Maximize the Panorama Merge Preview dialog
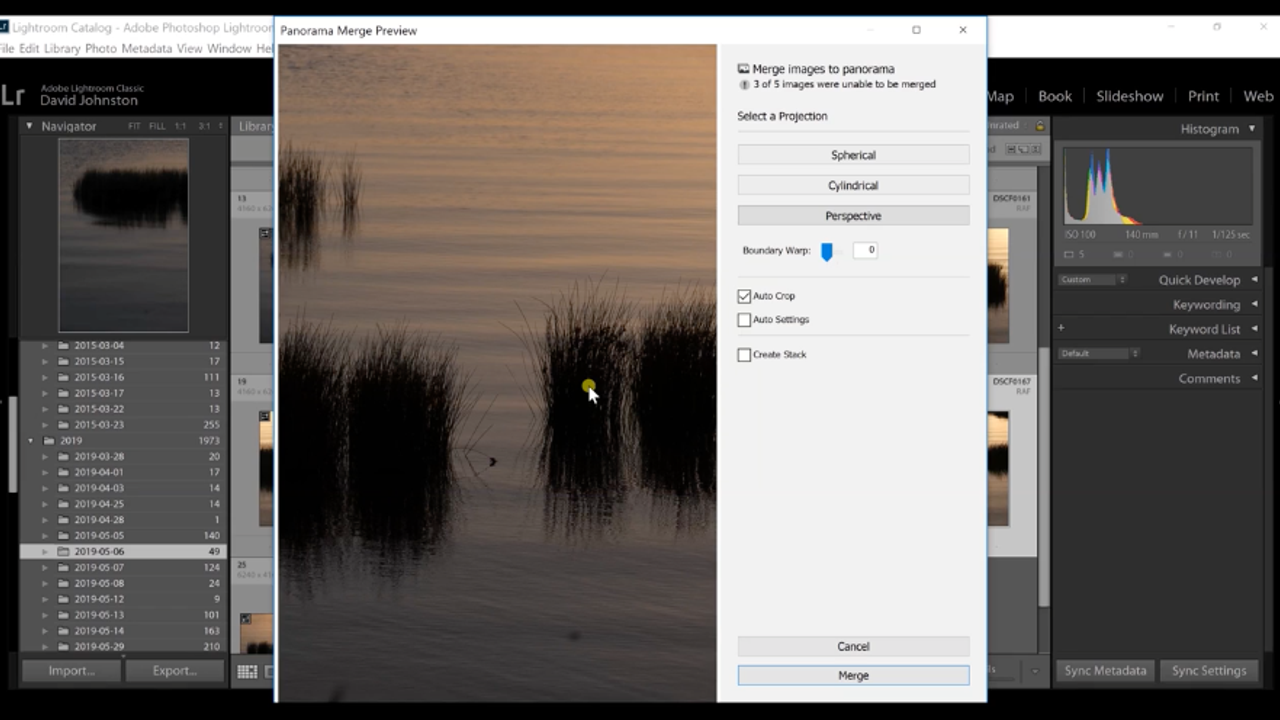 tap(916, 30)
